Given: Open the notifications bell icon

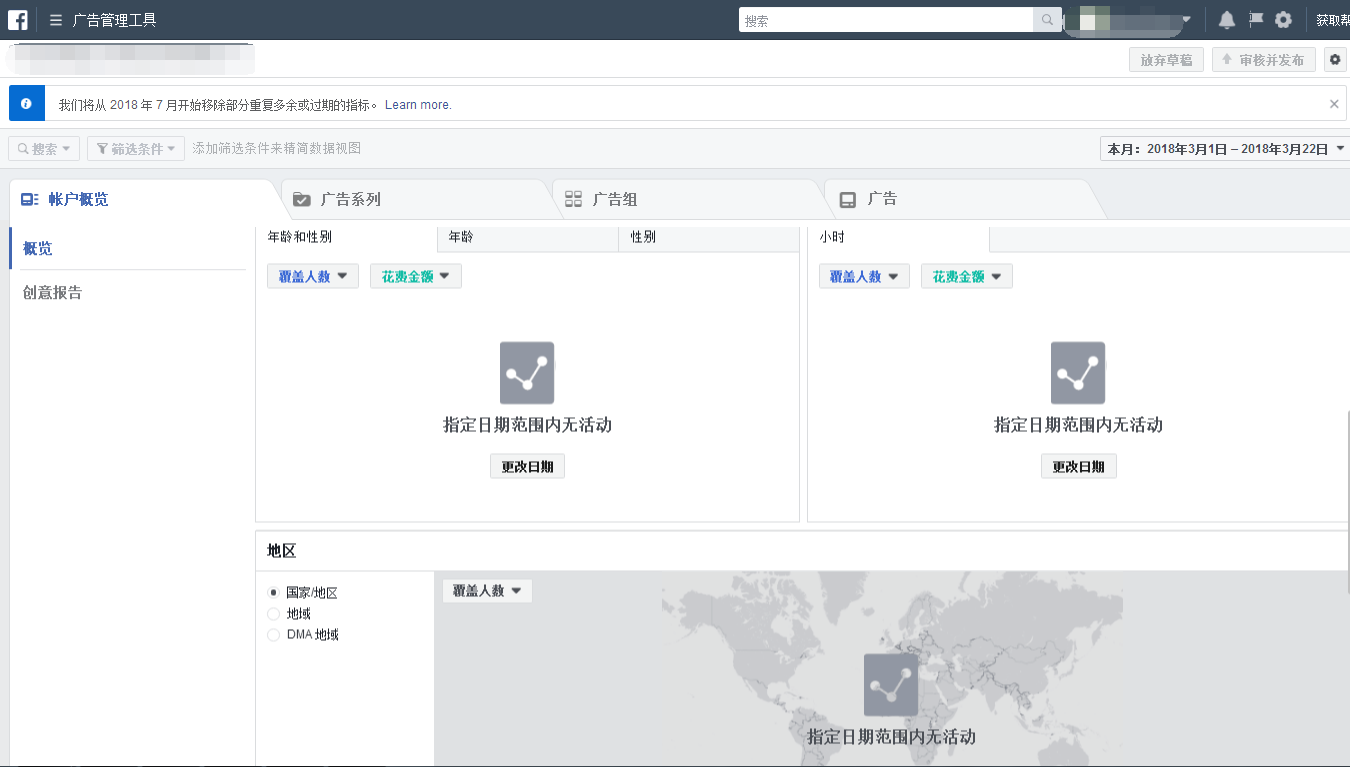Looking at the screenshot, I should point(1227,18).
